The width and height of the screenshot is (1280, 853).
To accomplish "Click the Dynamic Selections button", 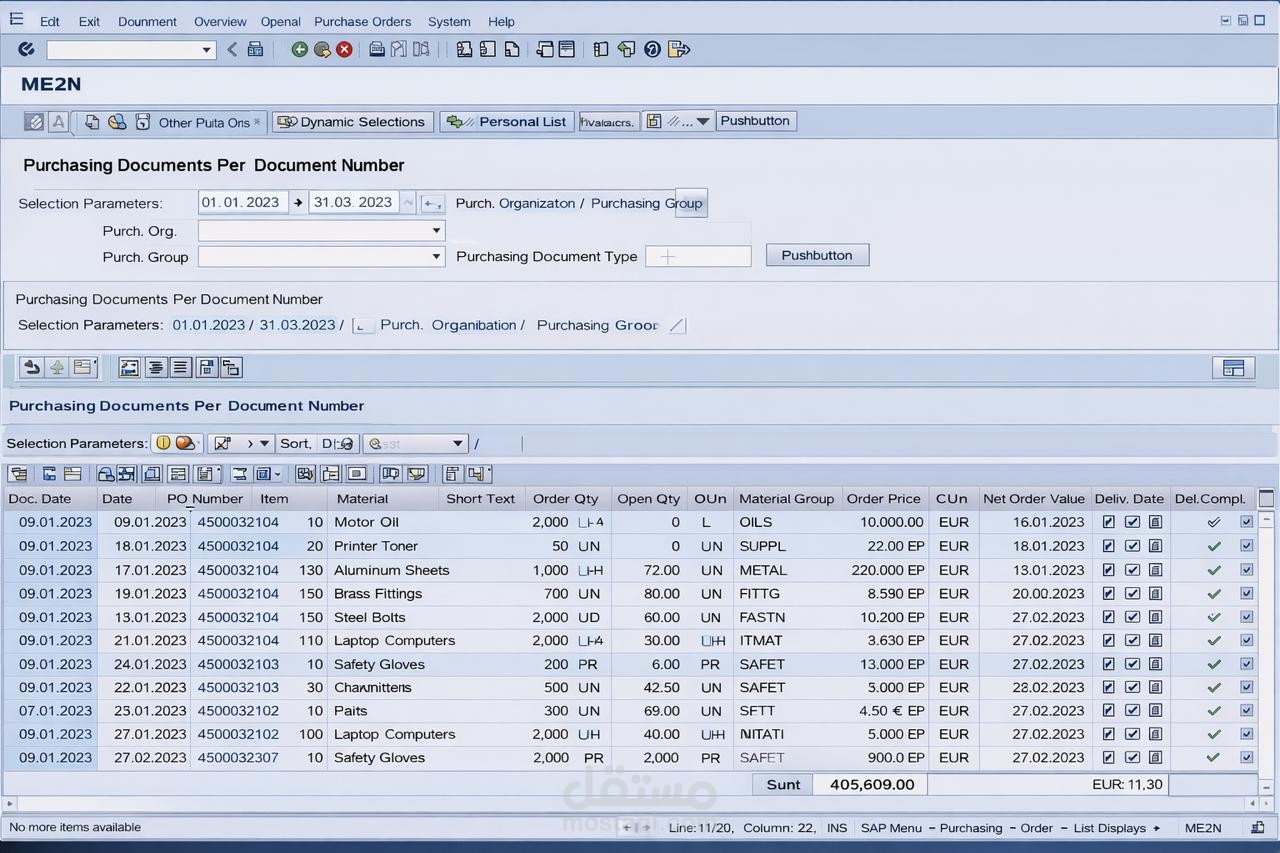I will click(352, 122).
